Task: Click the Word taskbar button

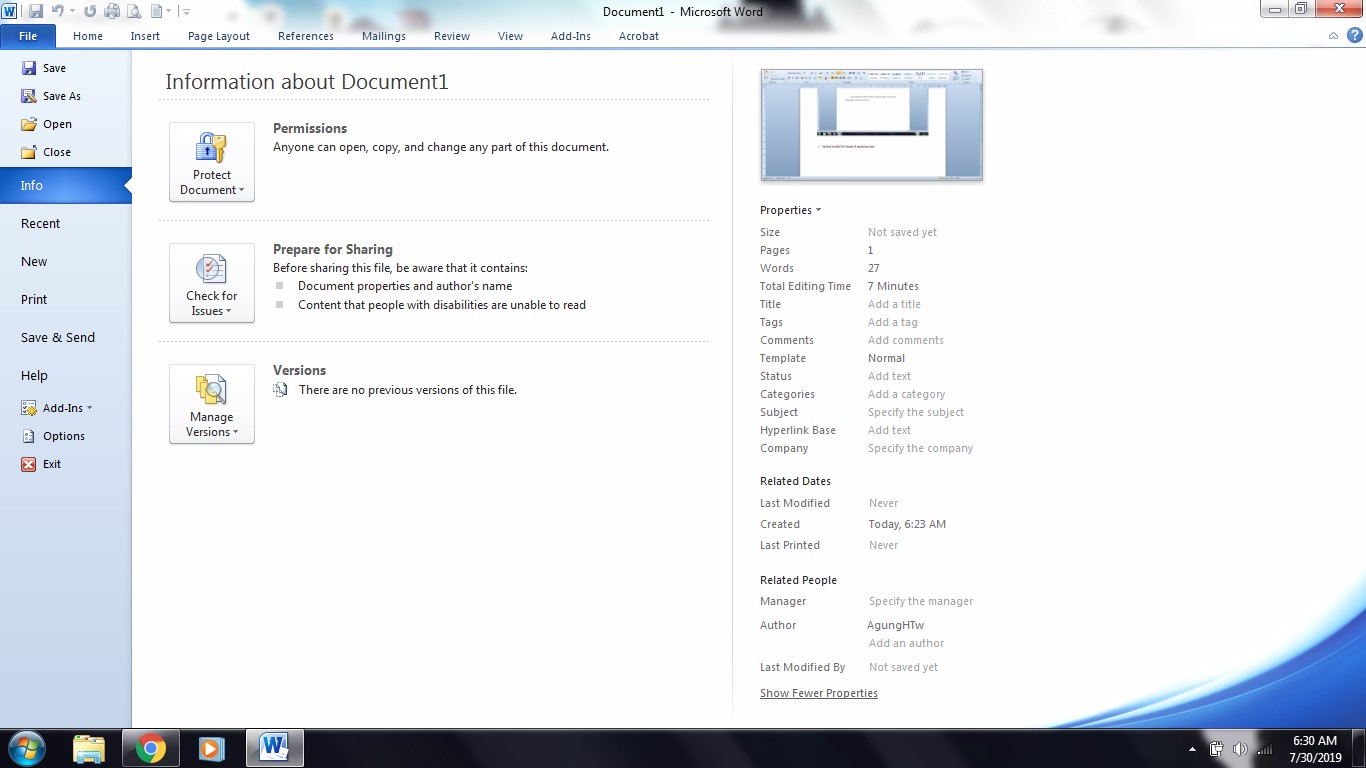Action: (274, 748)
